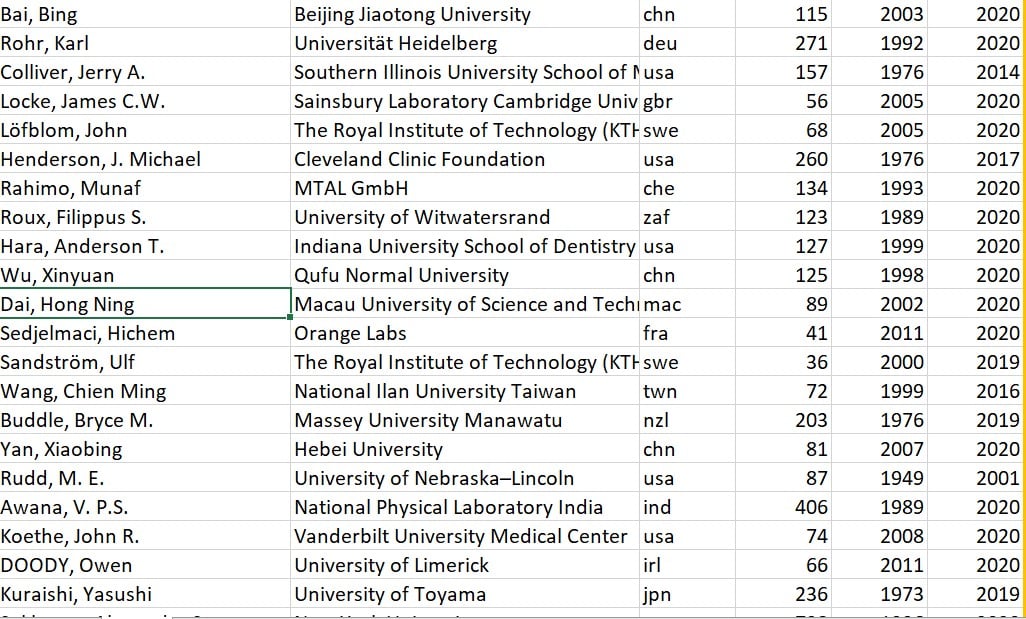Click the name Sandström, Ulf

pyautogui.click(x=145, y=361)
